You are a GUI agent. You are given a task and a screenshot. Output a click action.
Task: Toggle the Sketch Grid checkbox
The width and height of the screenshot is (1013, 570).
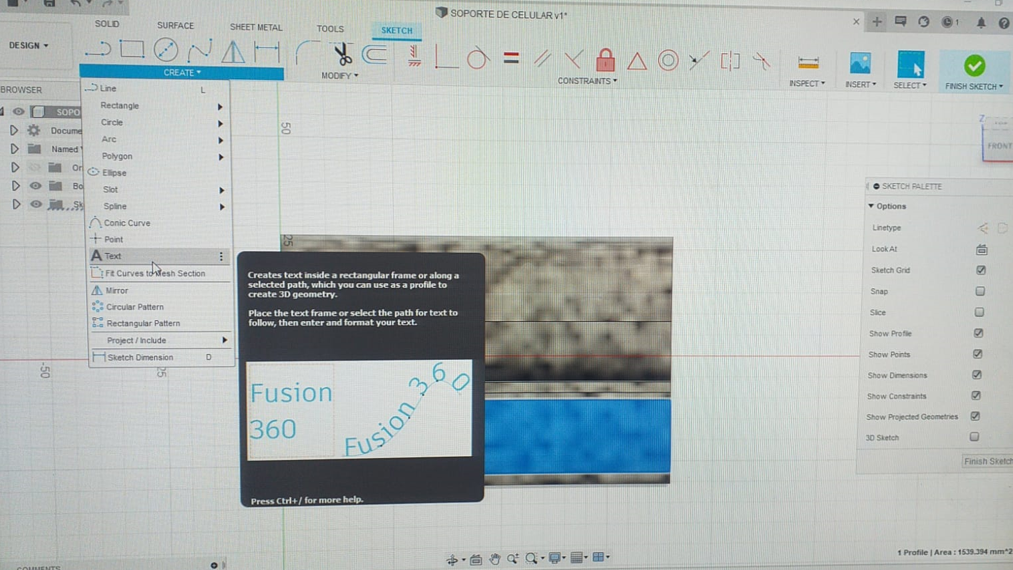[981, 270]
